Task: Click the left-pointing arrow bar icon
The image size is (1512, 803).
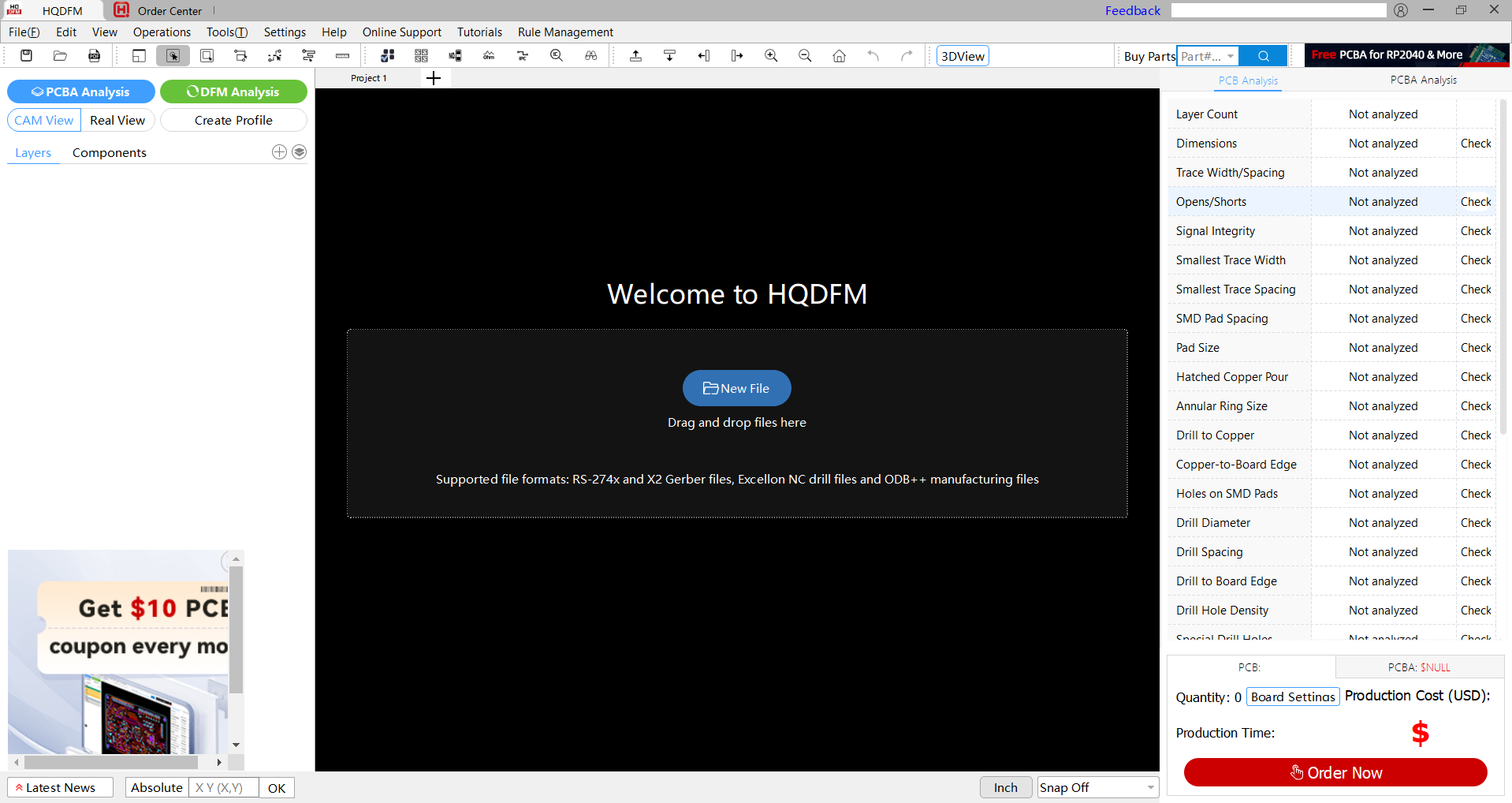Action: (x=703, y=55)
